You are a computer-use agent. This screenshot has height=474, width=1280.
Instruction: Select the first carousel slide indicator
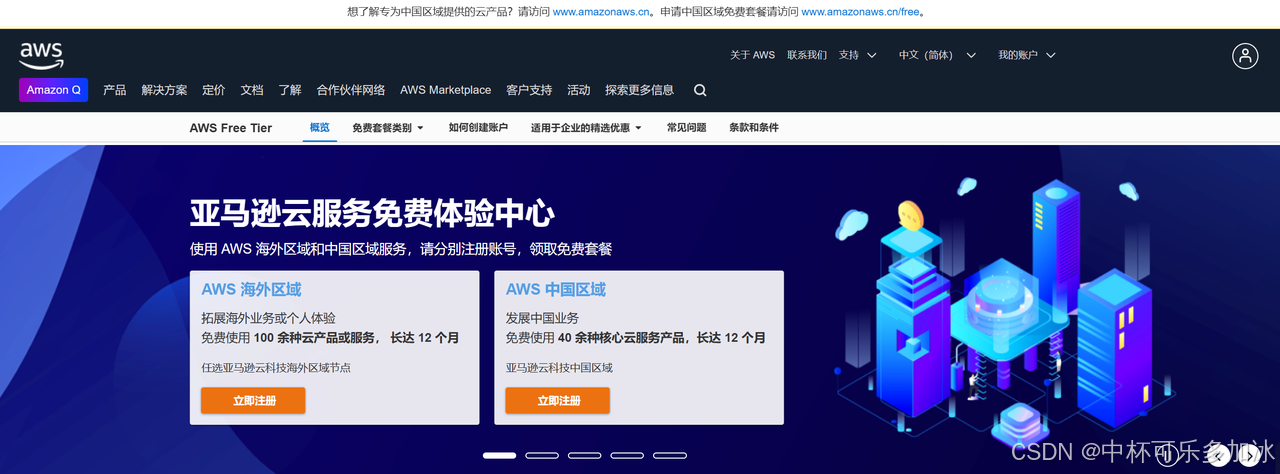[499, 455]
